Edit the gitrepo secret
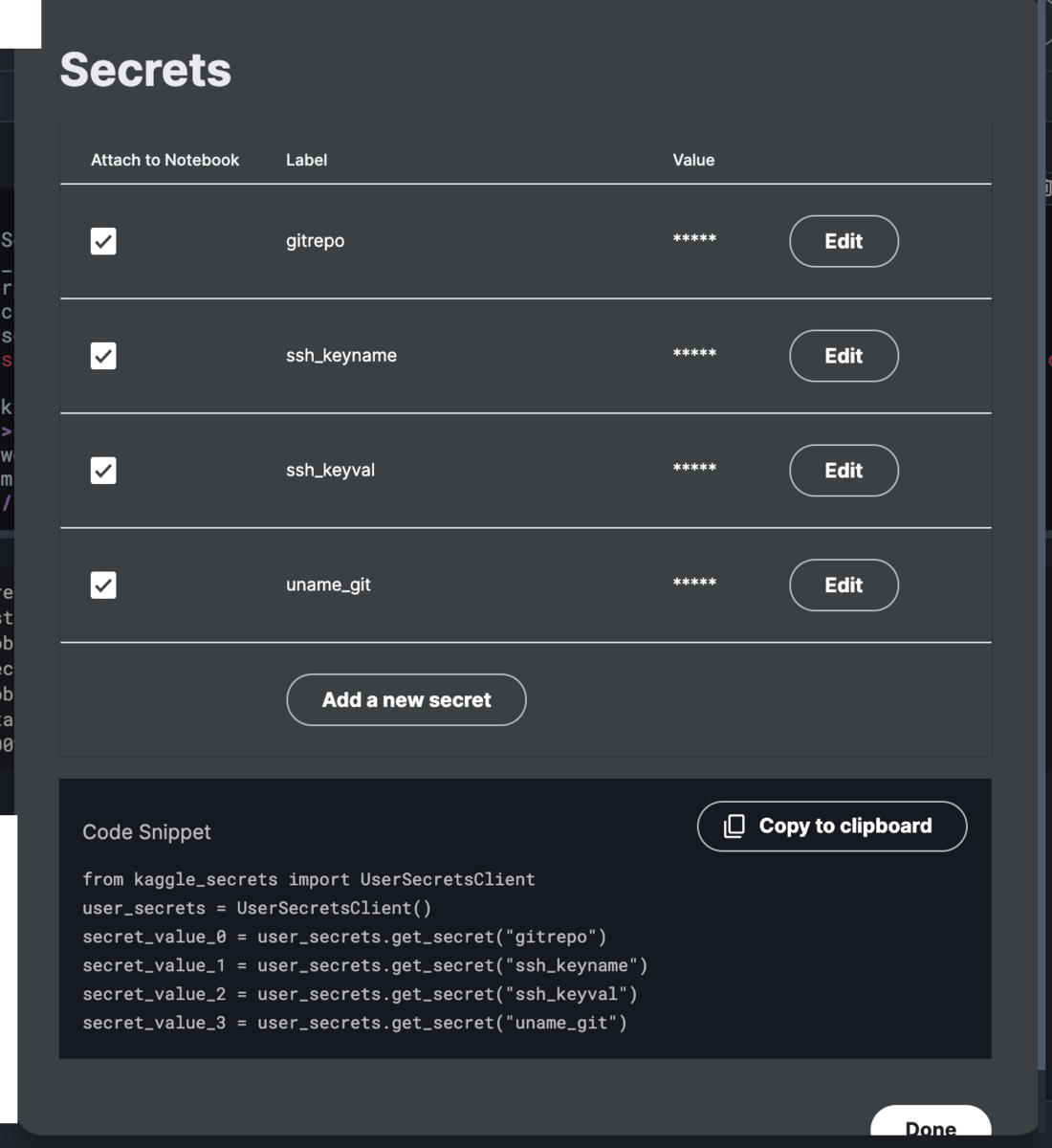Screen dimensions: 1052x1148 point(844,241)
